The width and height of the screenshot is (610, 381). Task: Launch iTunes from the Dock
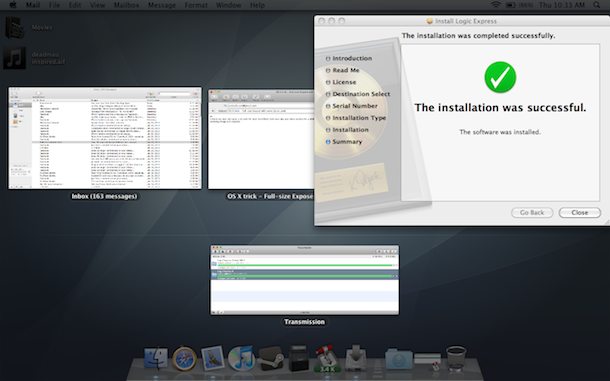pyautogui.click(x=241, y=358)
